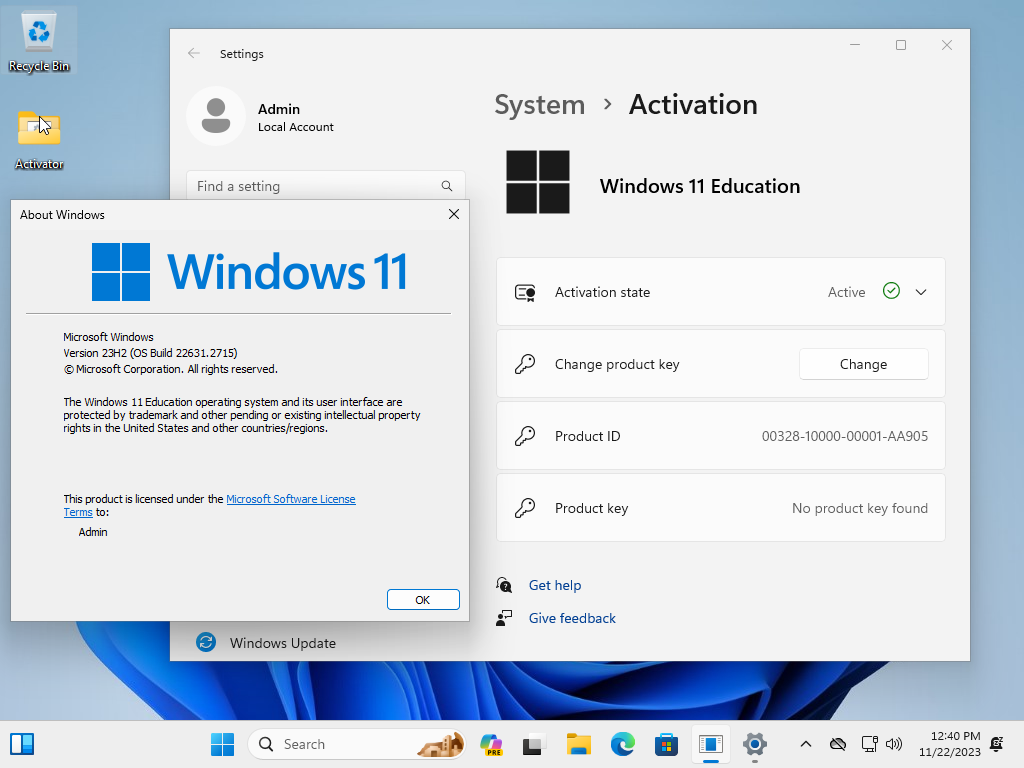Open File Explorer from the taskbar
The height and width of the screenshot is (768, 1024).
579,744
